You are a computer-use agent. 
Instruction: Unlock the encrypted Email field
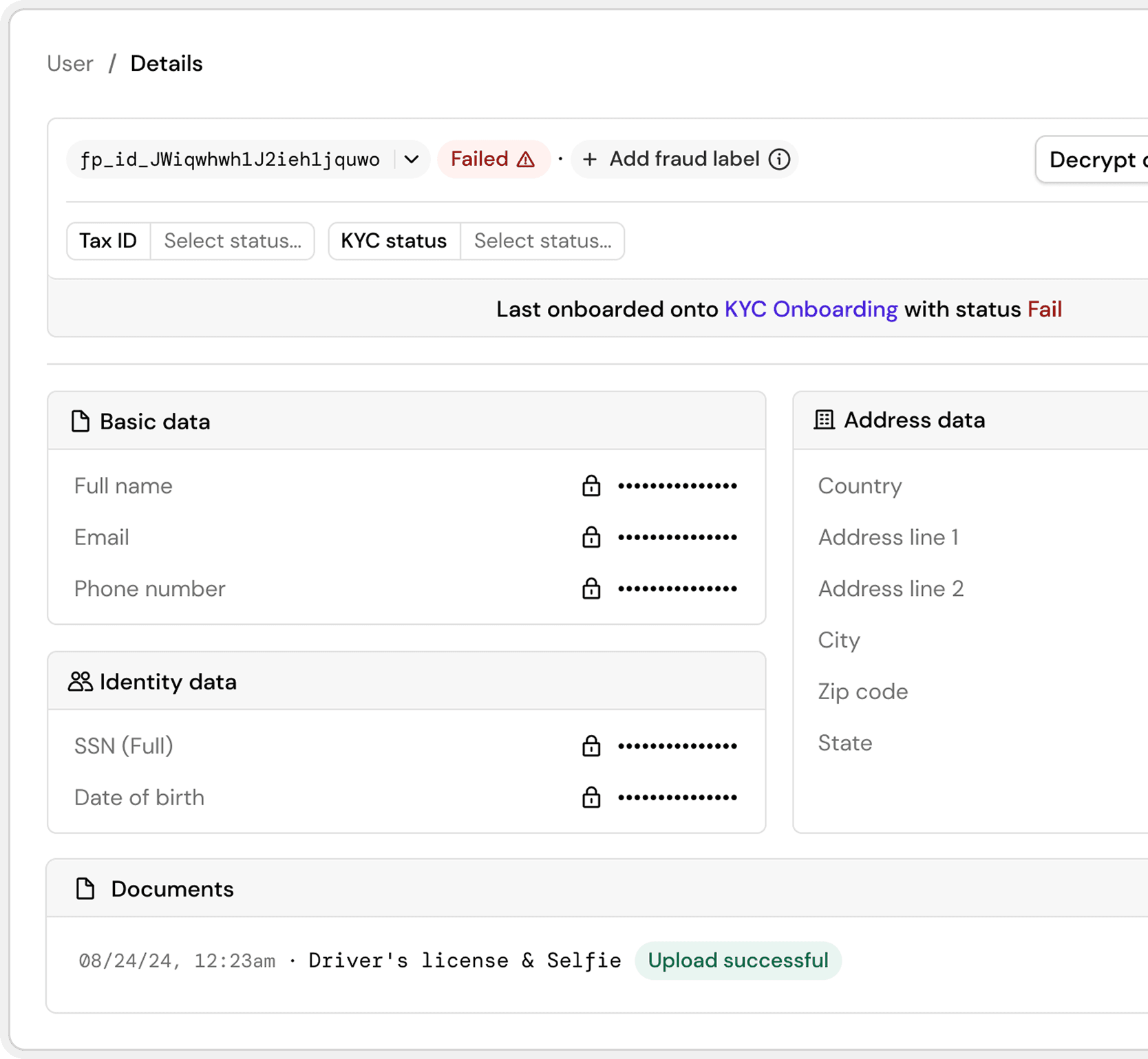(590, 537)
